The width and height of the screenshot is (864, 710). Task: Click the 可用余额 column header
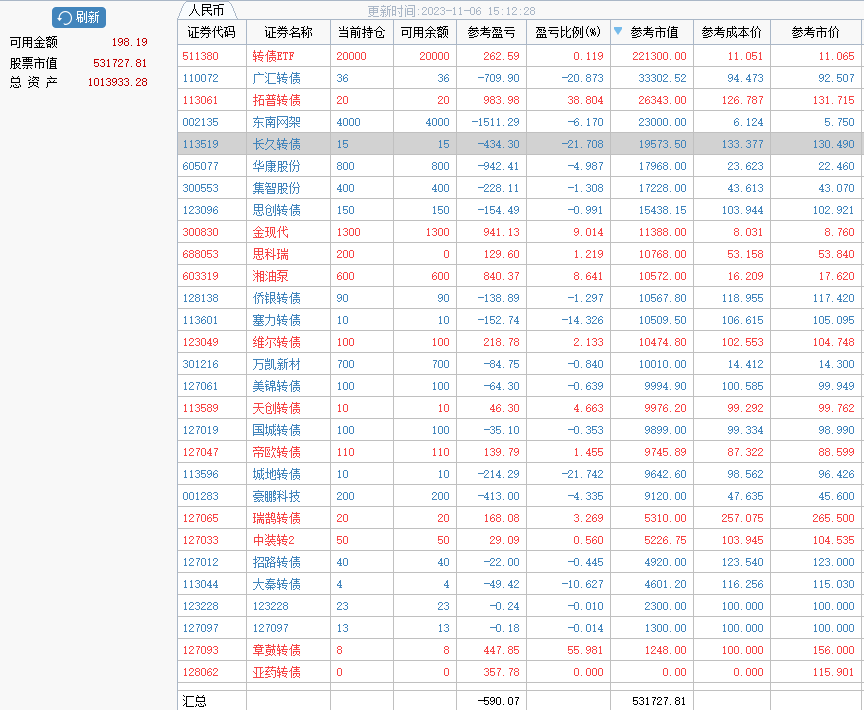424,32
